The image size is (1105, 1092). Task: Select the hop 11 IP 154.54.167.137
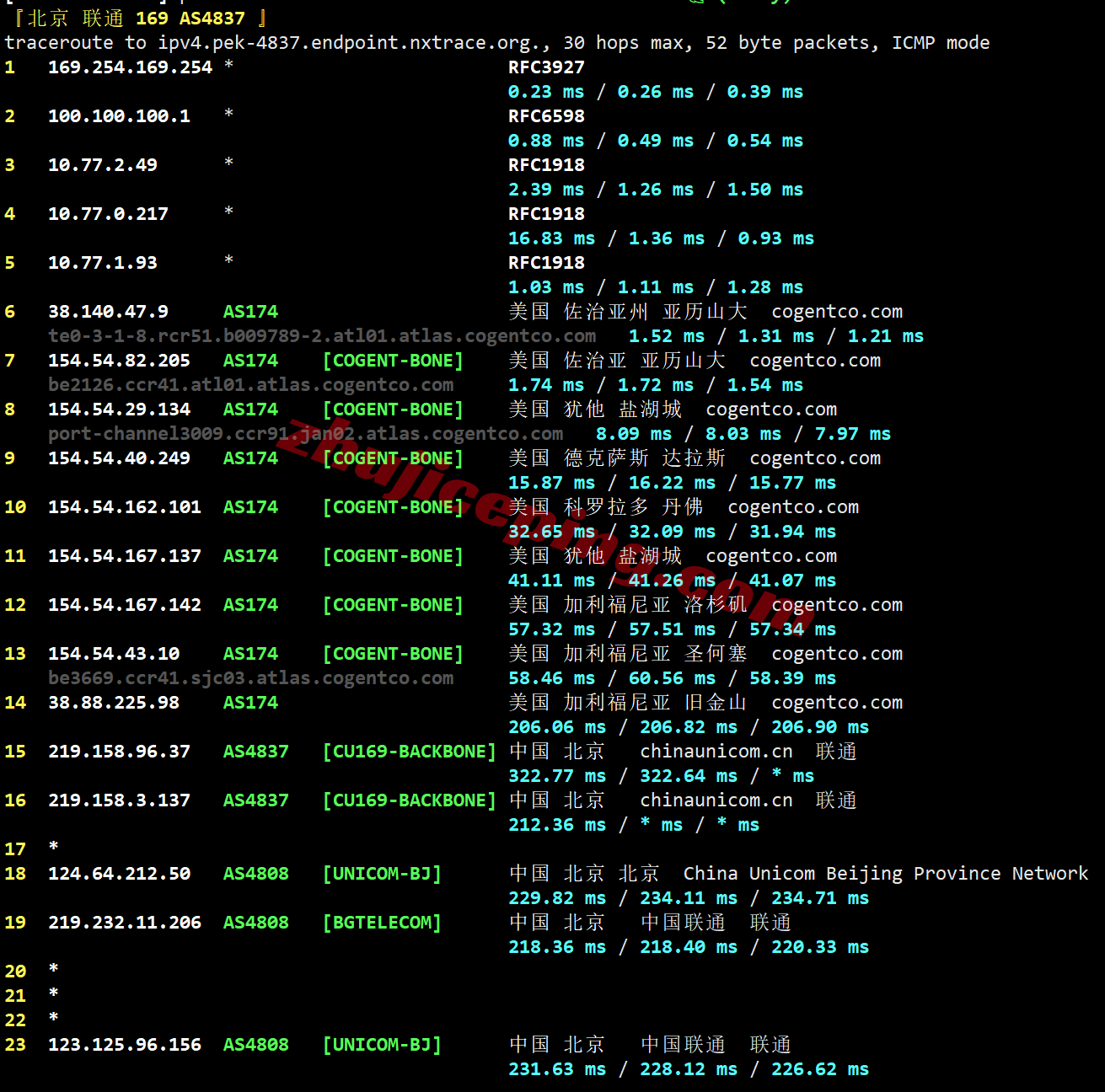[x=125, y=556]
